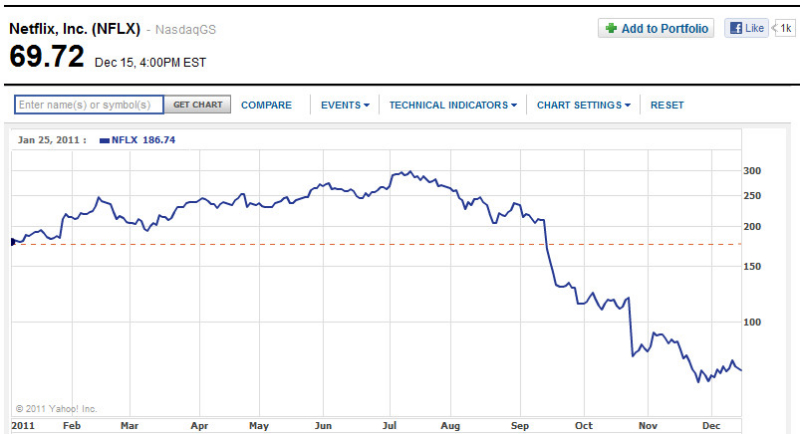Screen dimensions: 800x434
Task: Click in the symbol search input field
Action: 89,105
